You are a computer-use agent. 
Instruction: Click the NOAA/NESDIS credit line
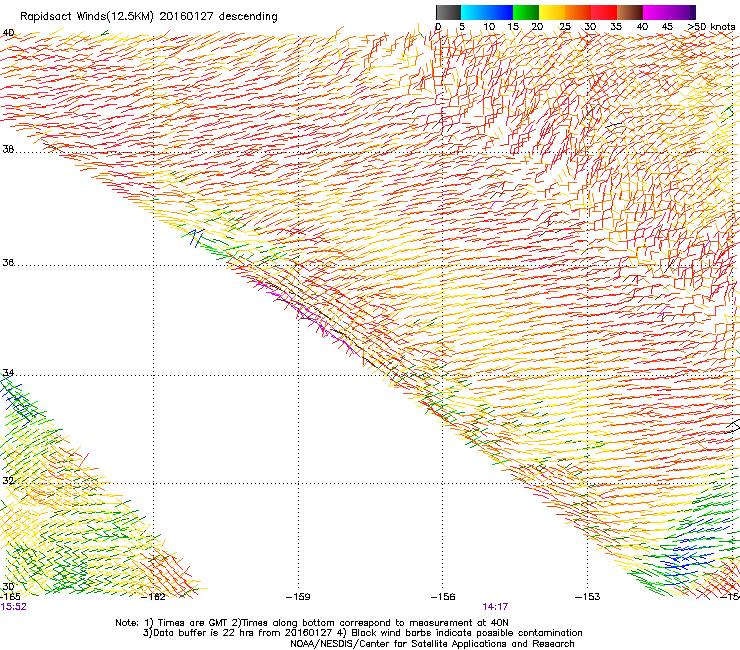(x=432, y=644)
